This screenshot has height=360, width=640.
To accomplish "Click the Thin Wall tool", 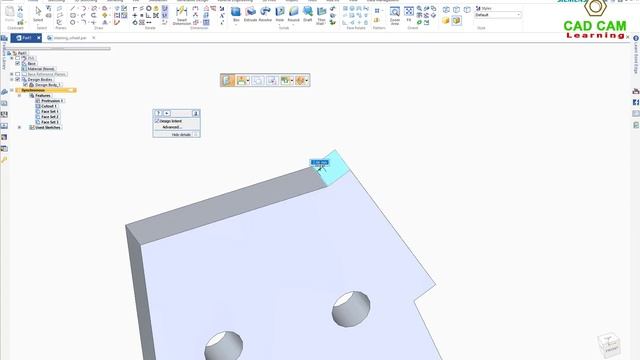I will pyautogui.click(x=322, y=15).
